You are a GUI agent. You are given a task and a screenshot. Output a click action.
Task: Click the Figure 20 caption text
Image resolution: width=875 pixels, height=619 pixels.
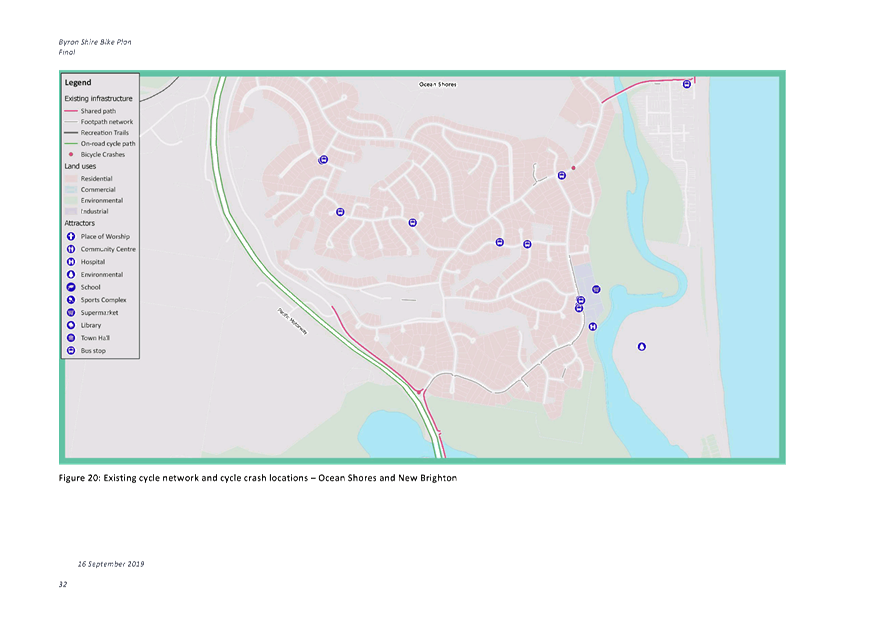tap(258, 478)
